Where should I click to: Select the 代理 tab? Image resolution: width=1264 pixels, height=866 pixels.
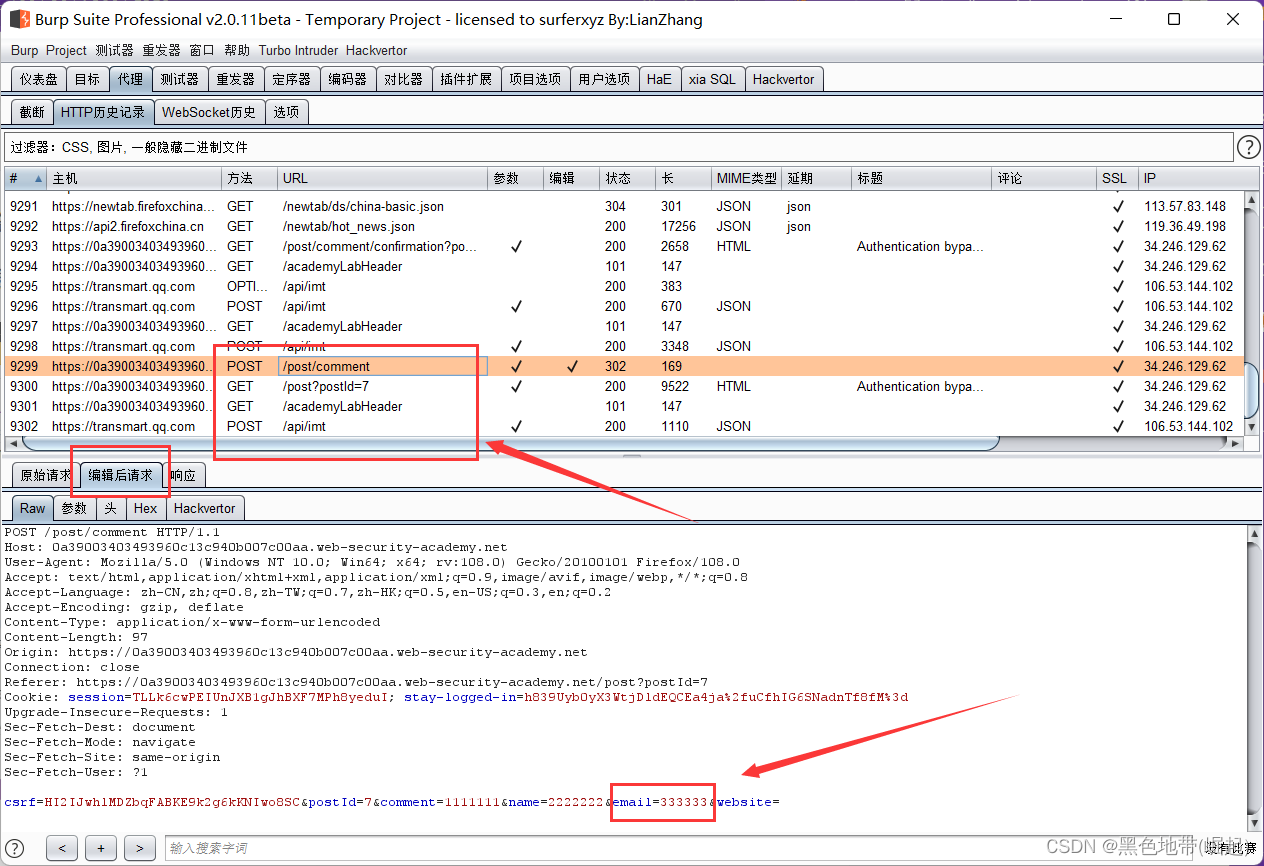[130, 79]
